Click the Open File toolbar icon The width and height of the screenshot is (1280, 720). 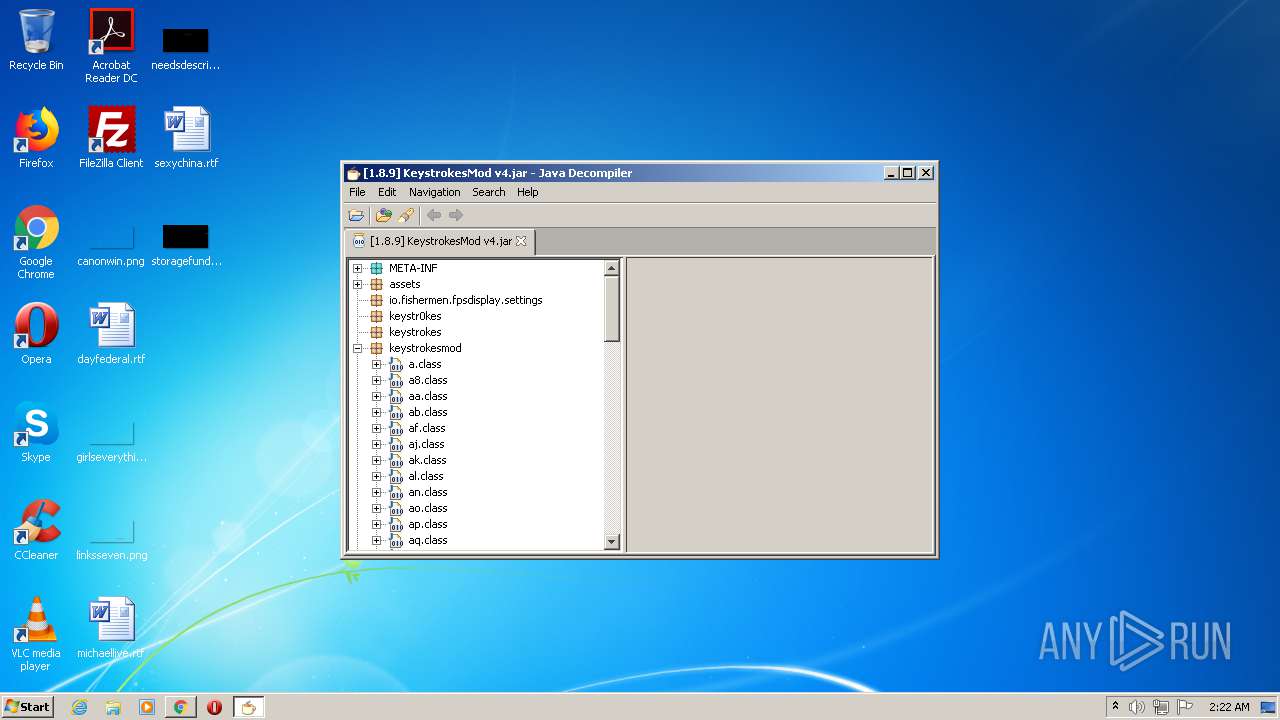[356, 215]
